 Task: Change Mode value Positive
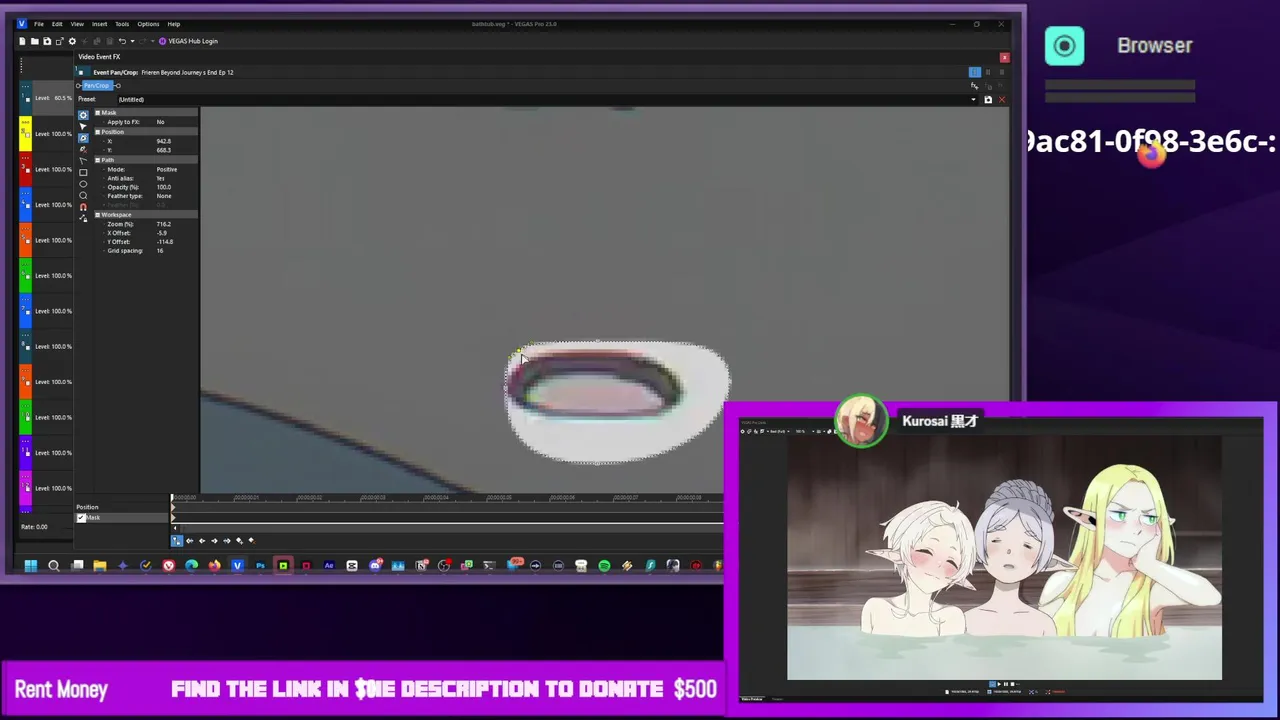pyautogui.click(x=167, y=170)
